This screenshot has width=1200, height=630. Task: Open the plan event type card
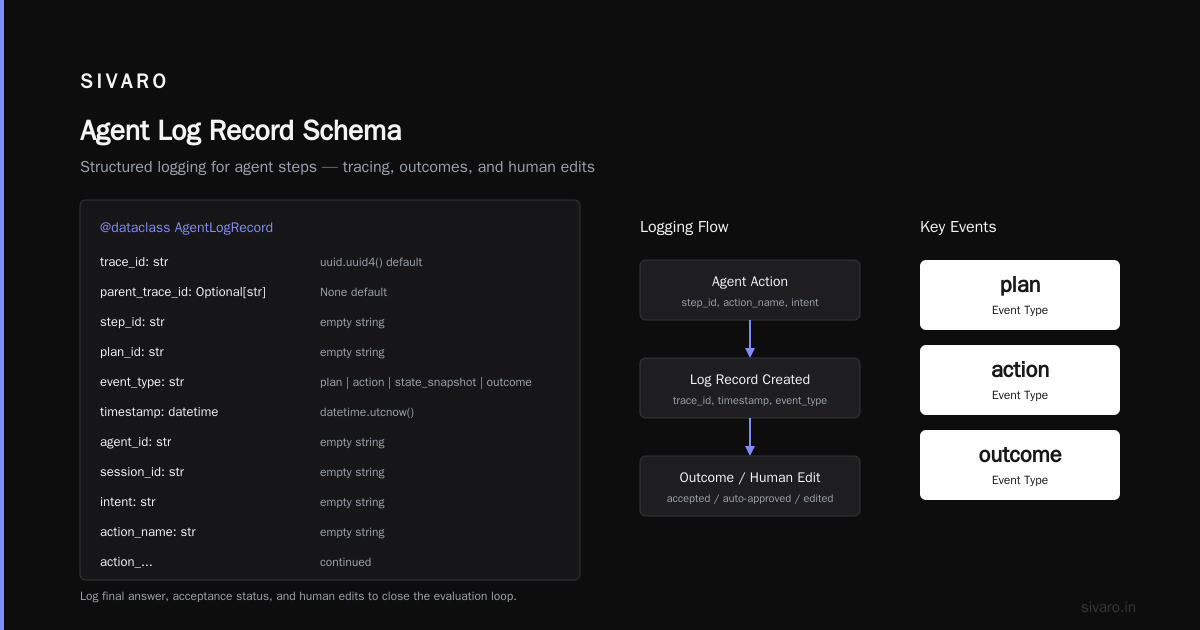click(x=1020, y=295)
